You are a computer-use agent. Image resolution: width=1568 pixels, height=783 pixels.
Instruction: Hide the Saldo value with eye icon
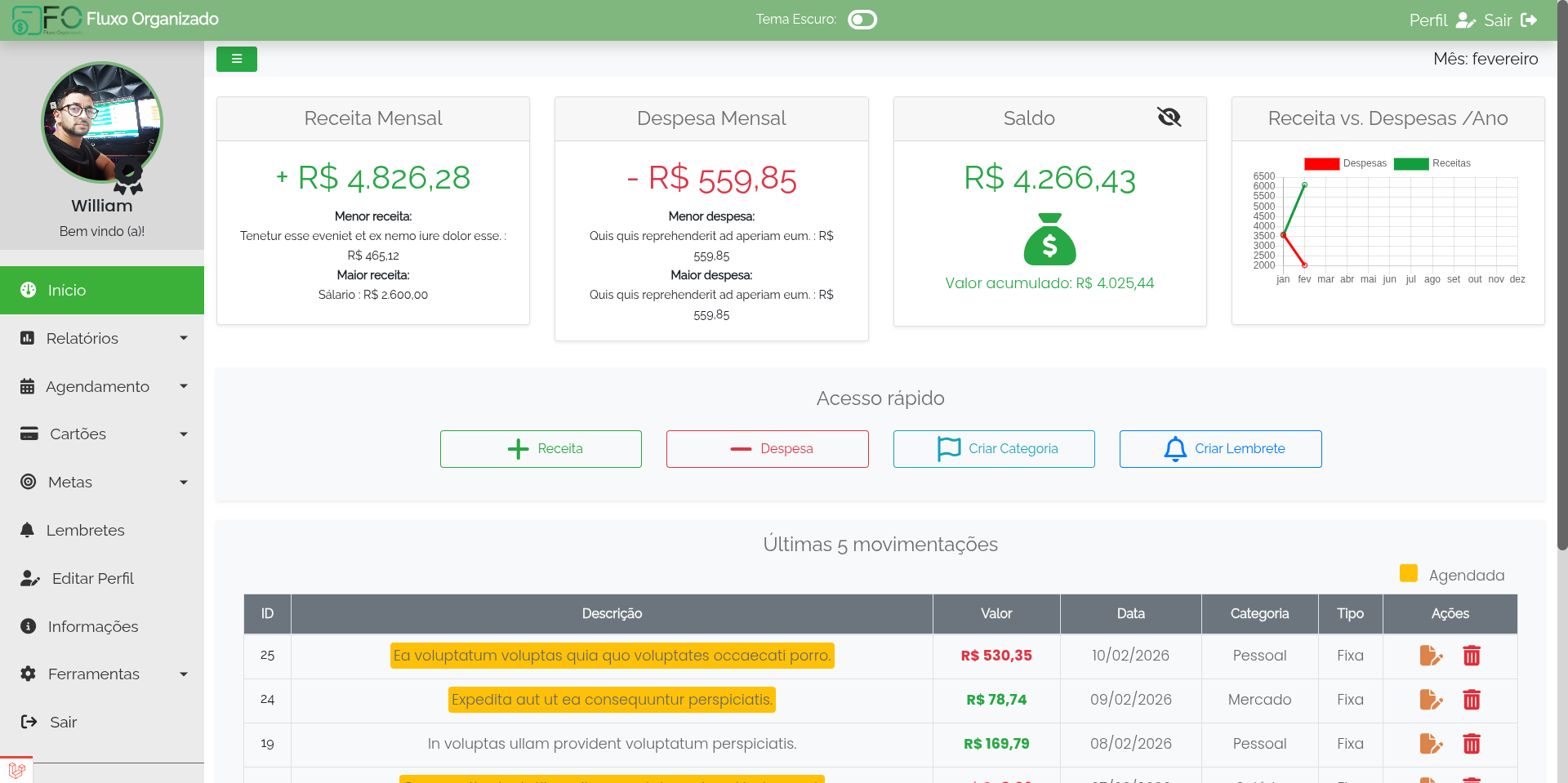1169,118
